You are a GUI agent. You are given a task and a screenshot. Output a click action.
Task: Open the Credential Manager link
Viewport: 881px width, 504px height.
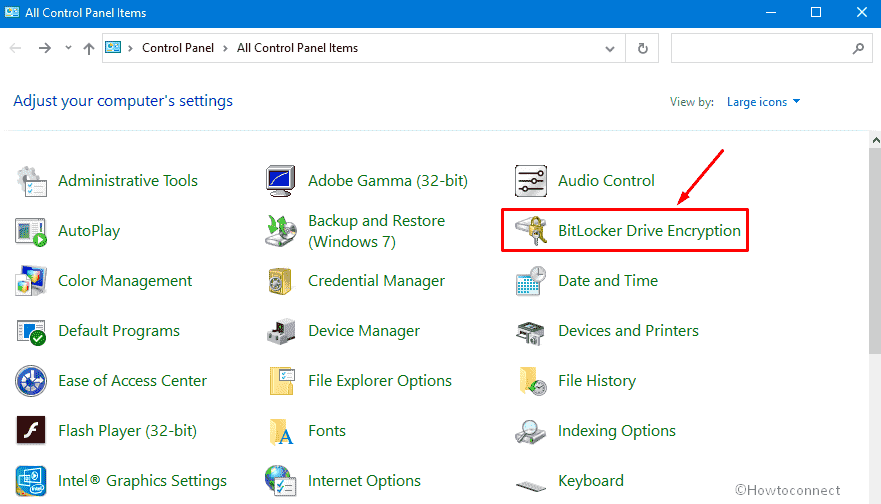pyautogui.click(x=376, y=281)
